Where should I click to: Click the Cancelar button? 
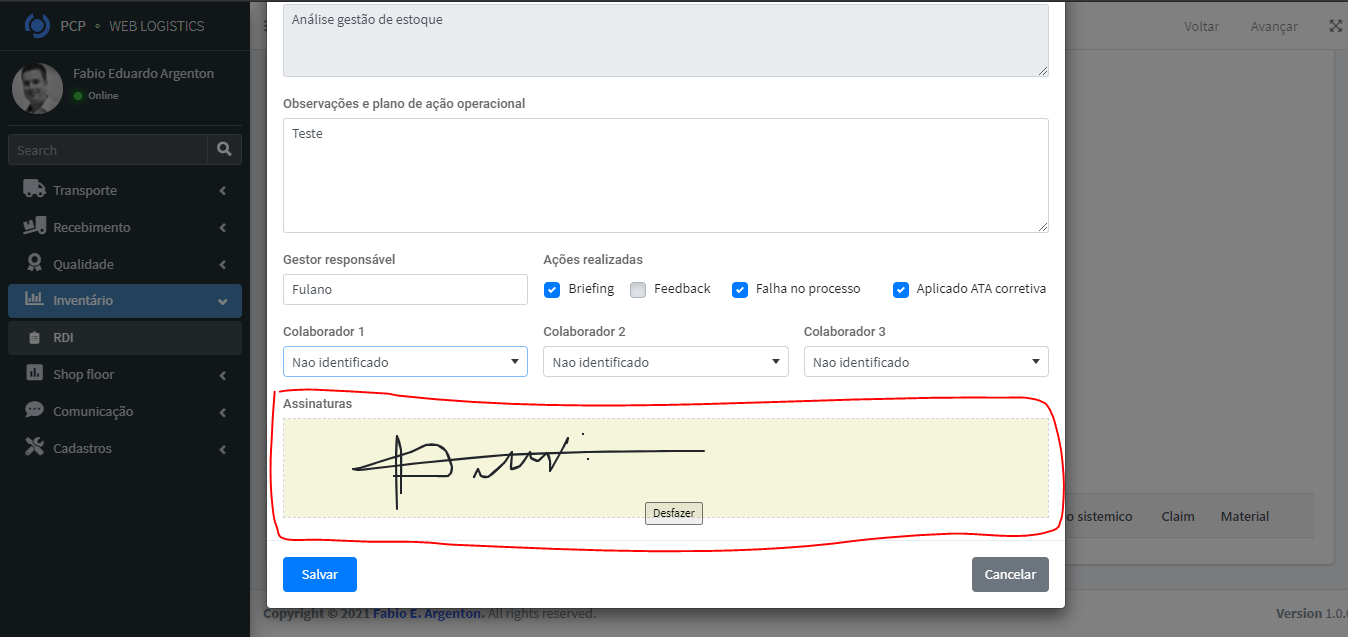1010,575
